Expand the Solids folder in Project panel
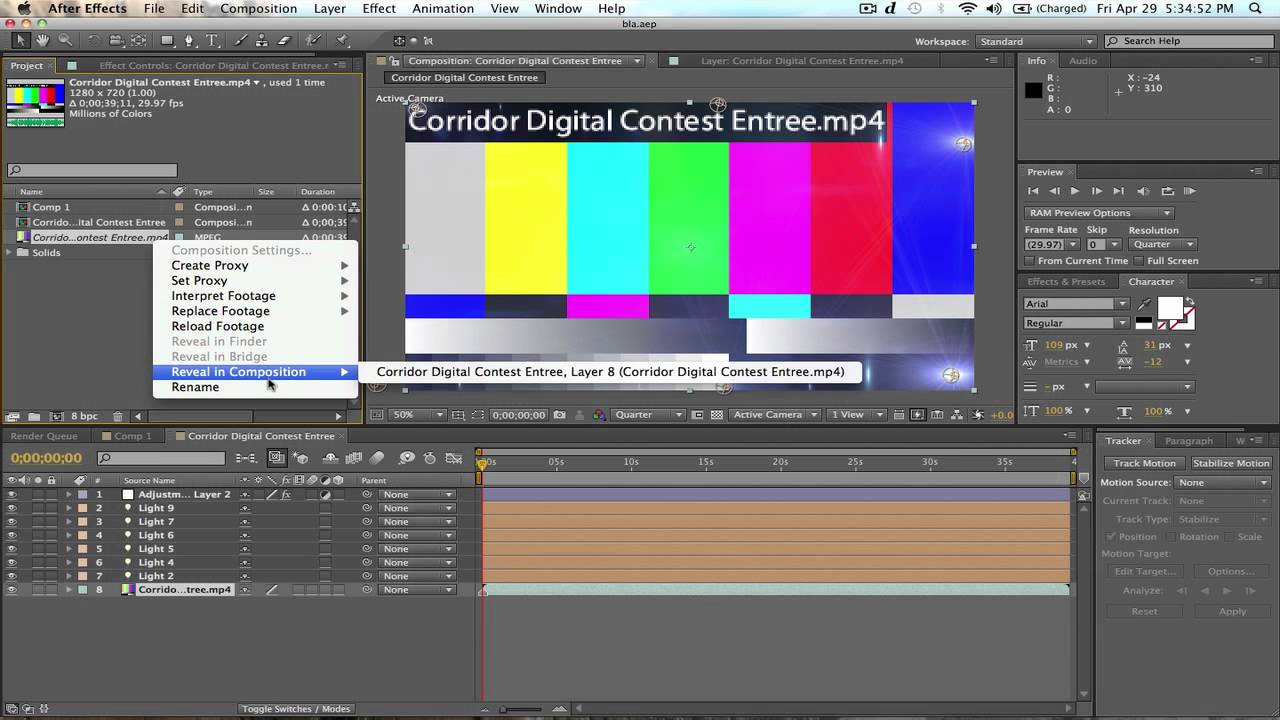The height and width of the screenshot is (720, 1280). tap(10, 252)
